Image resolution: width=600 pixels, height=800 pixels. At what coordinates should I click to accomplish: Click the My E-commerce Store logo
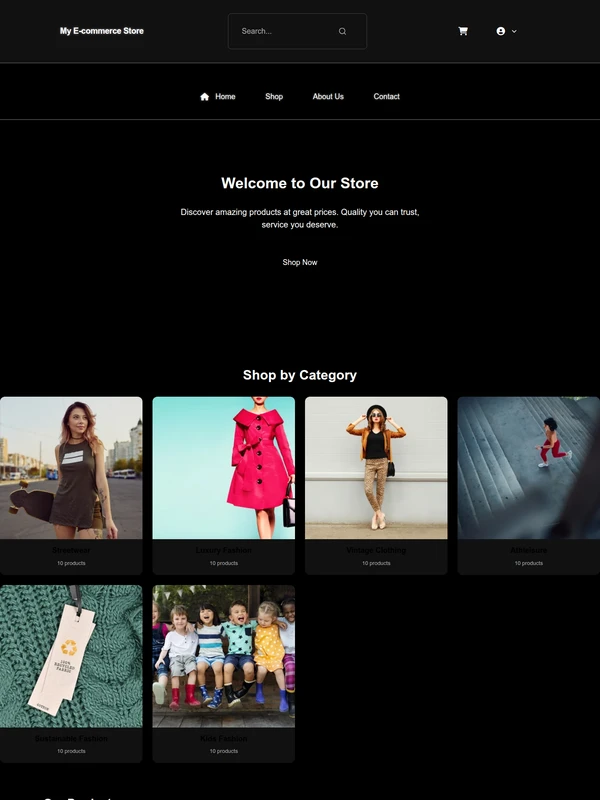pyautogui.click(x=102, y=31)
